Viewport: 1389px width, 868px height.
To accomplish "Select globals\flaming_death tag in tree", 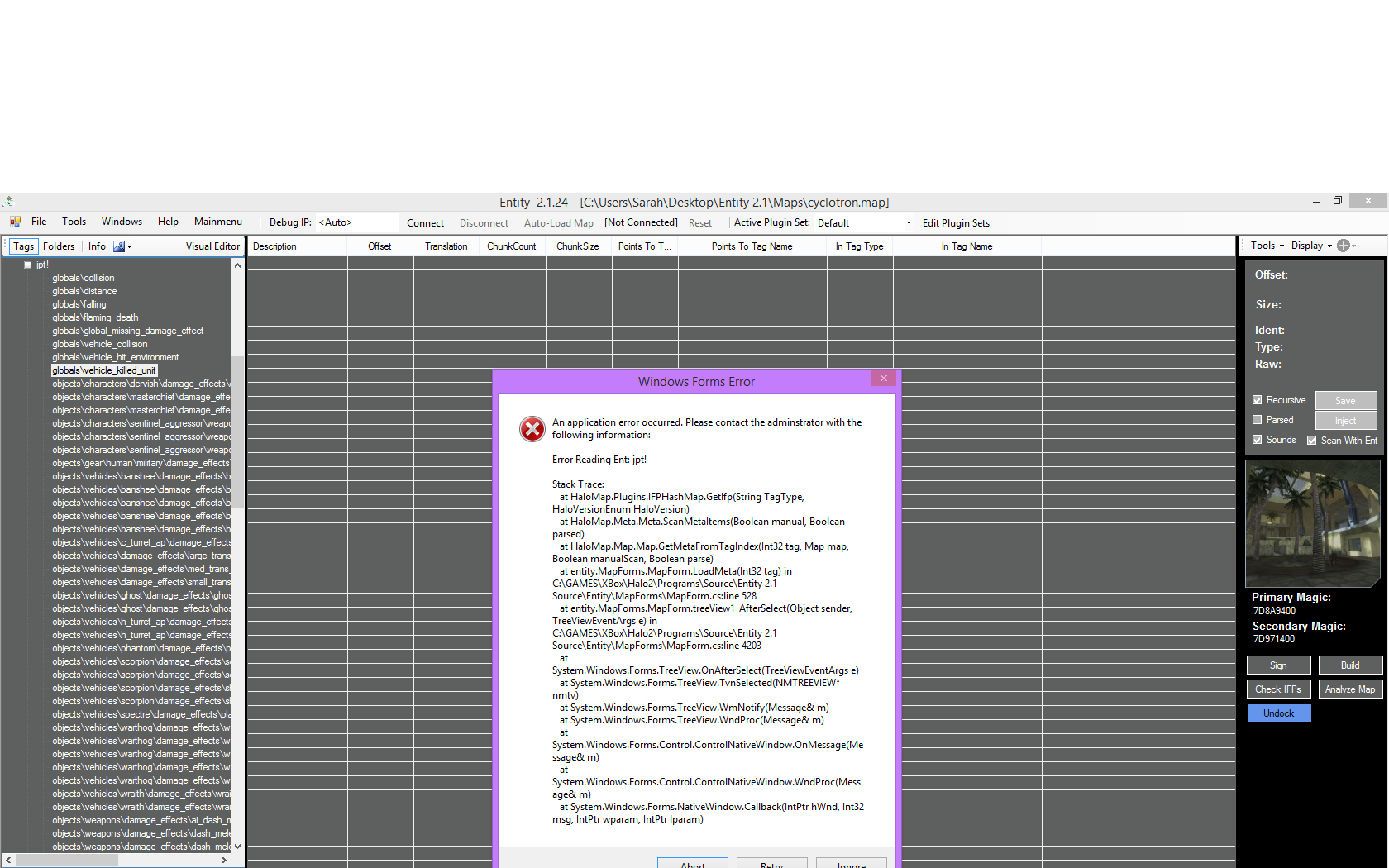I will (95, 317).
